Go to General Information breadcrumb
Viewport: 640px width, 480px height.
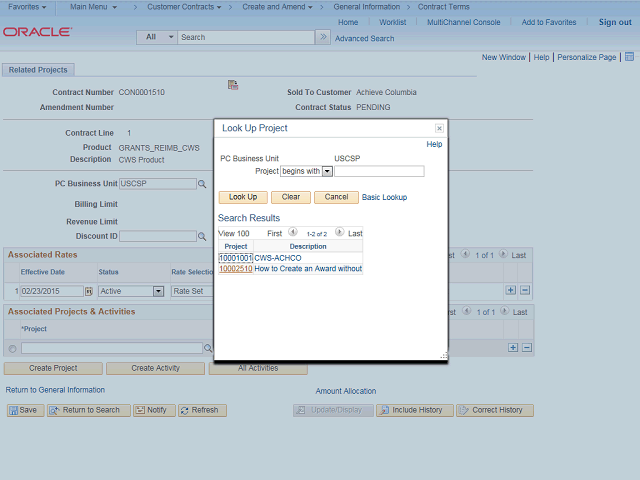[x=367, y=7]
